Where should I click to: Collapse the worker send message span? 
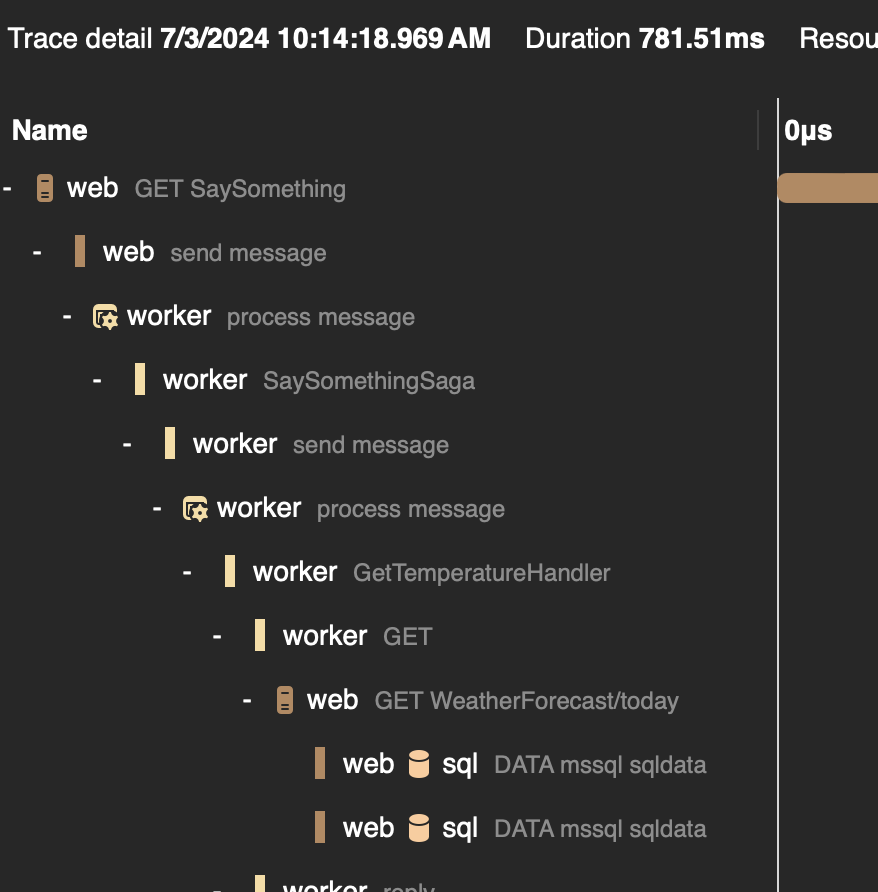127,444
